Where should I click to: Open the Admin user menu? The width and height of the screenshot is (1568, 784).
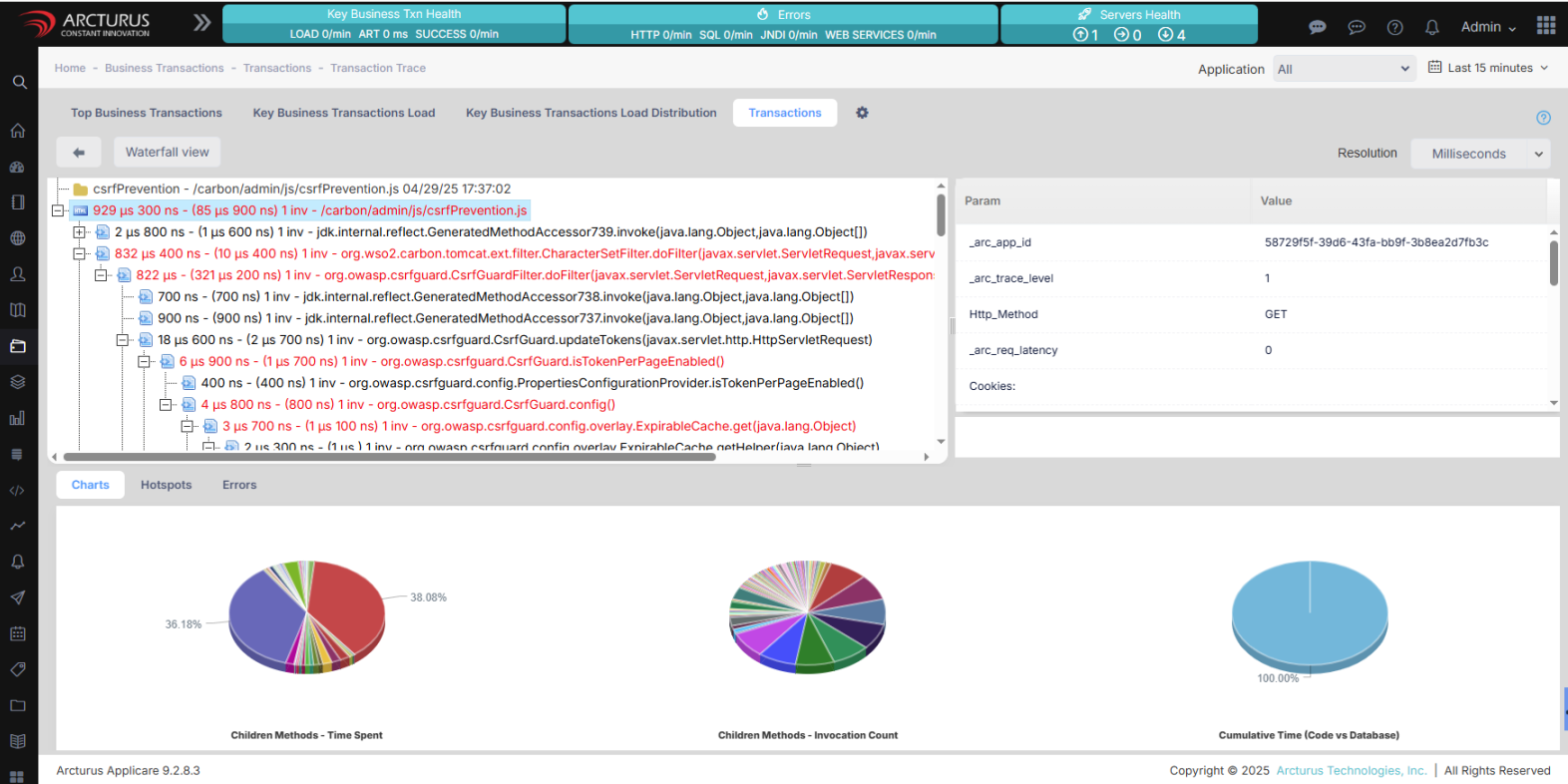[1488, 27]
